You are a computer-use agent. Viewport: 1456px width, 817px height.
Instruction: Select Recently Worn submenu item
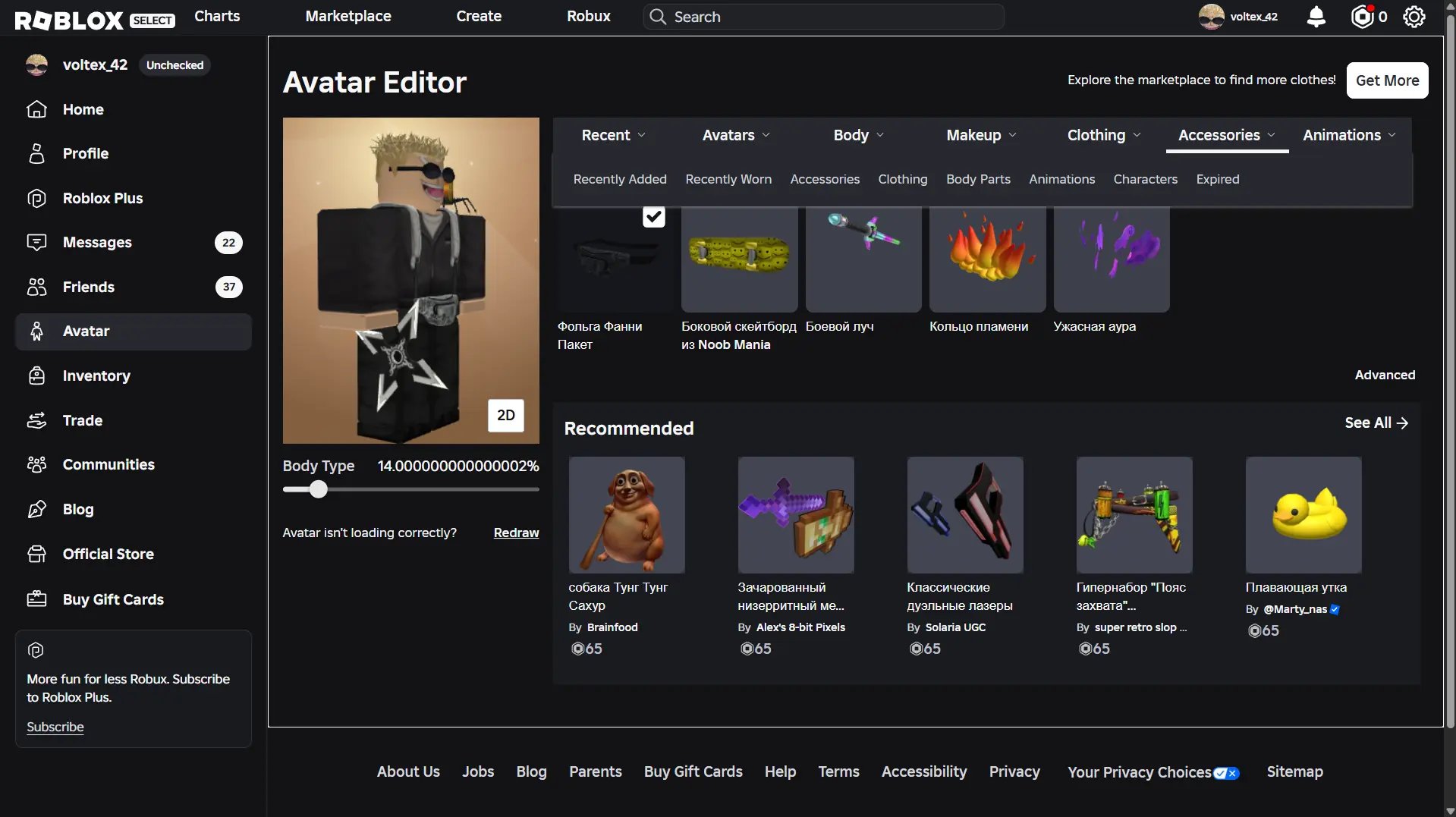pyautogui.click(x=728, y=179)
